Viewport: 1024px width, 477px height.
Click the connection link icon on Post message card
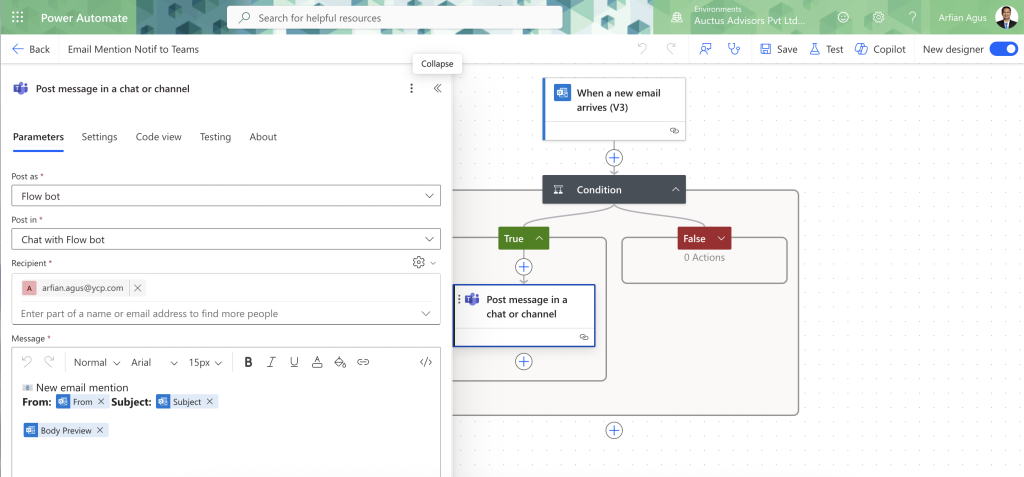584,337
